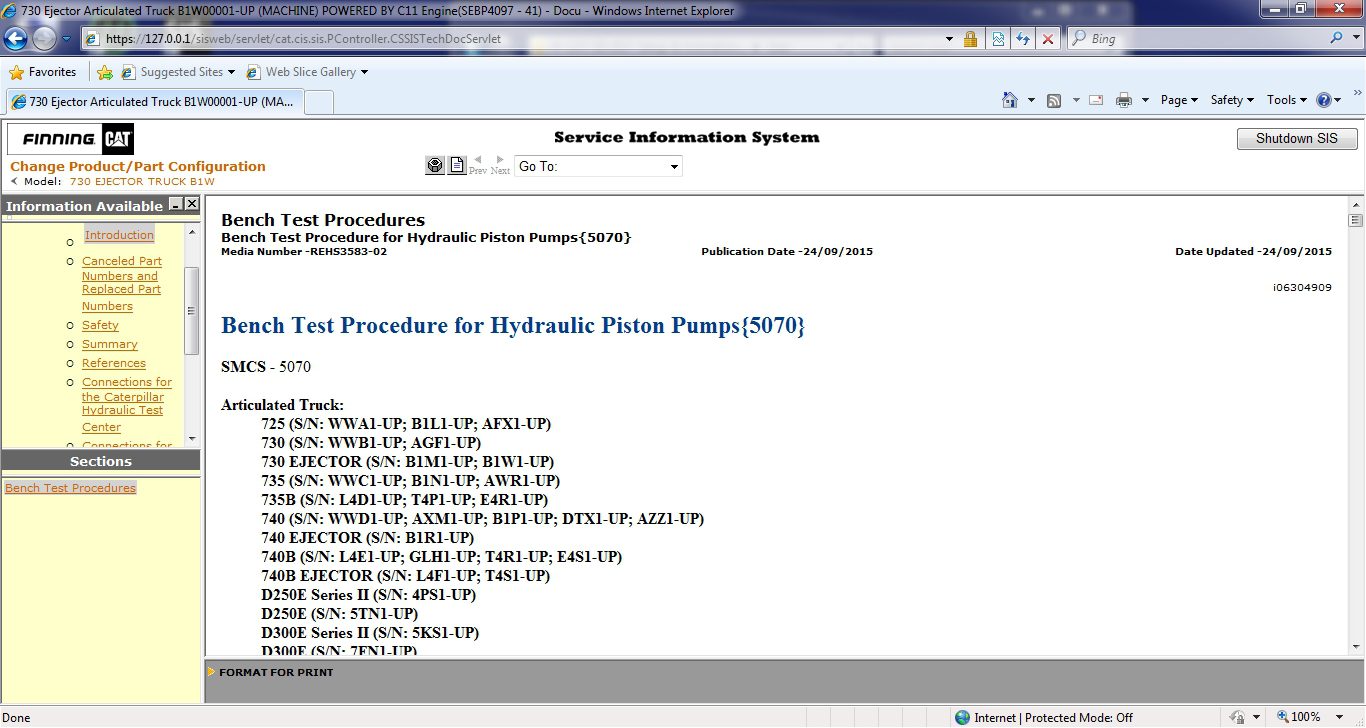Viewport: 1366px width, 728px height.
Task: Click the sidebar list scrollbar thumb
Action: [x=192, y=310]
